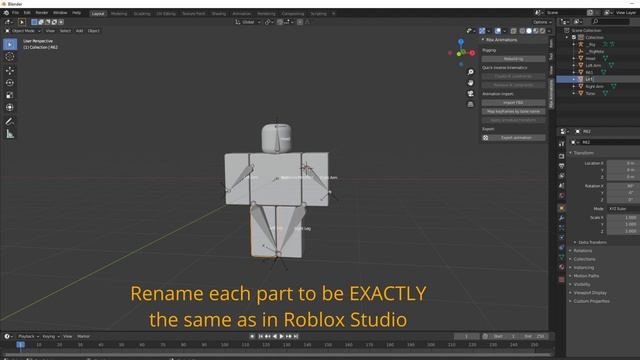Click Map keyframes by bone name button
640x360 pixels.
click(513, 111)
